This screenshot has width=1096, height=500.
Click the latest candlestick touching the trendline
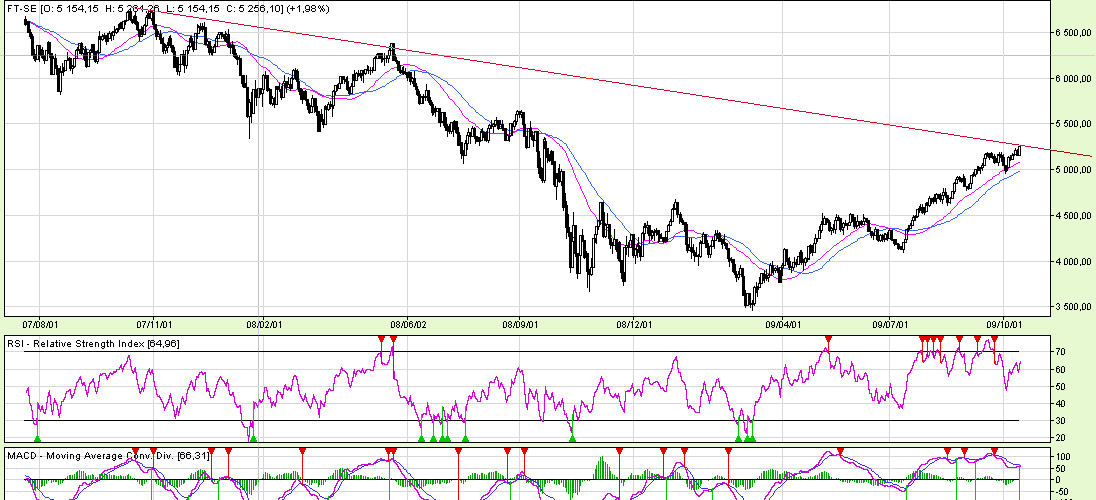(x=1020, y=150)
